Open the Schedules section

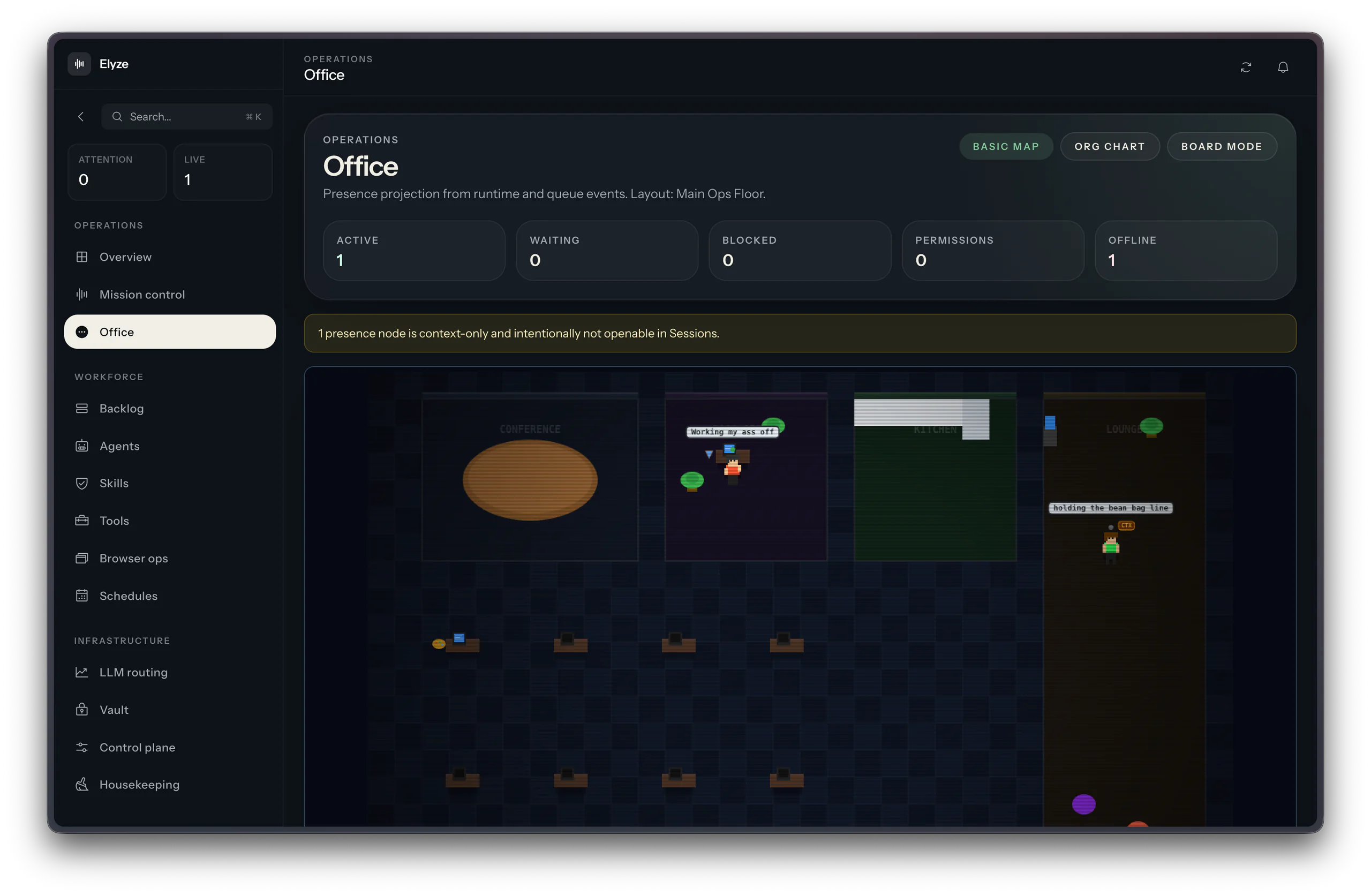(x=128, y=596)
